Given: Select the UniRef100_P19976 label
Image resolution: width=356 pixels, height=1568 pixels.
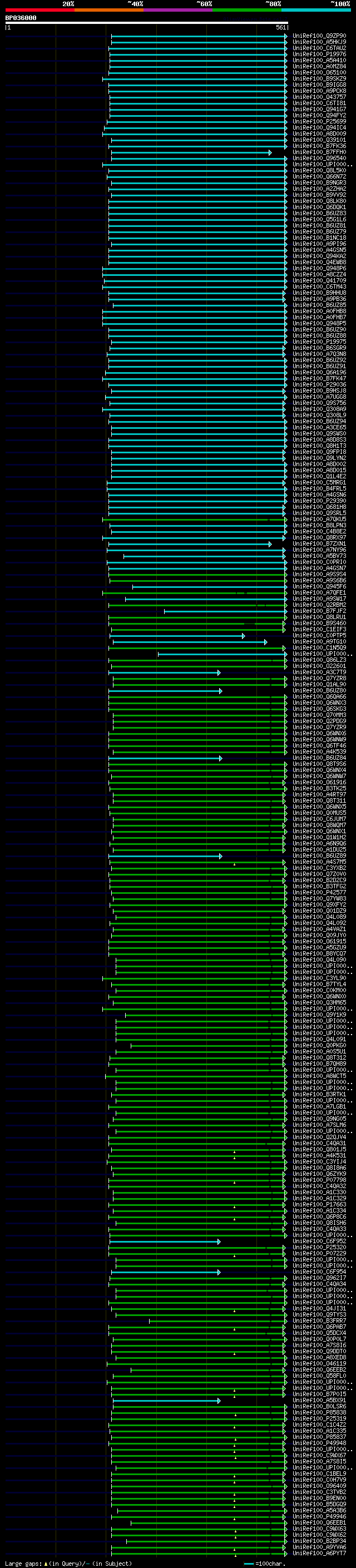Looking at the screenshot, I should [x=319, y=54].
